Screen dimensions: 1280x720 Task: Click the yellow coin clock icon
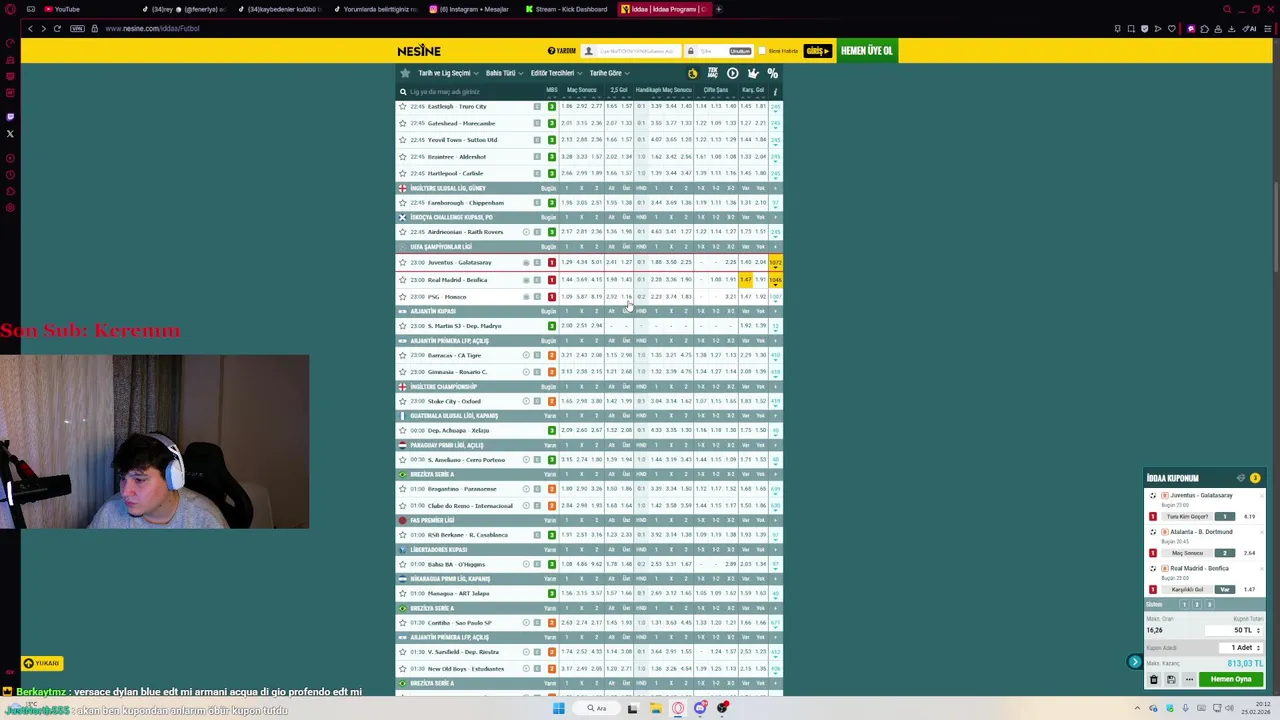click(x=693, y=74)
